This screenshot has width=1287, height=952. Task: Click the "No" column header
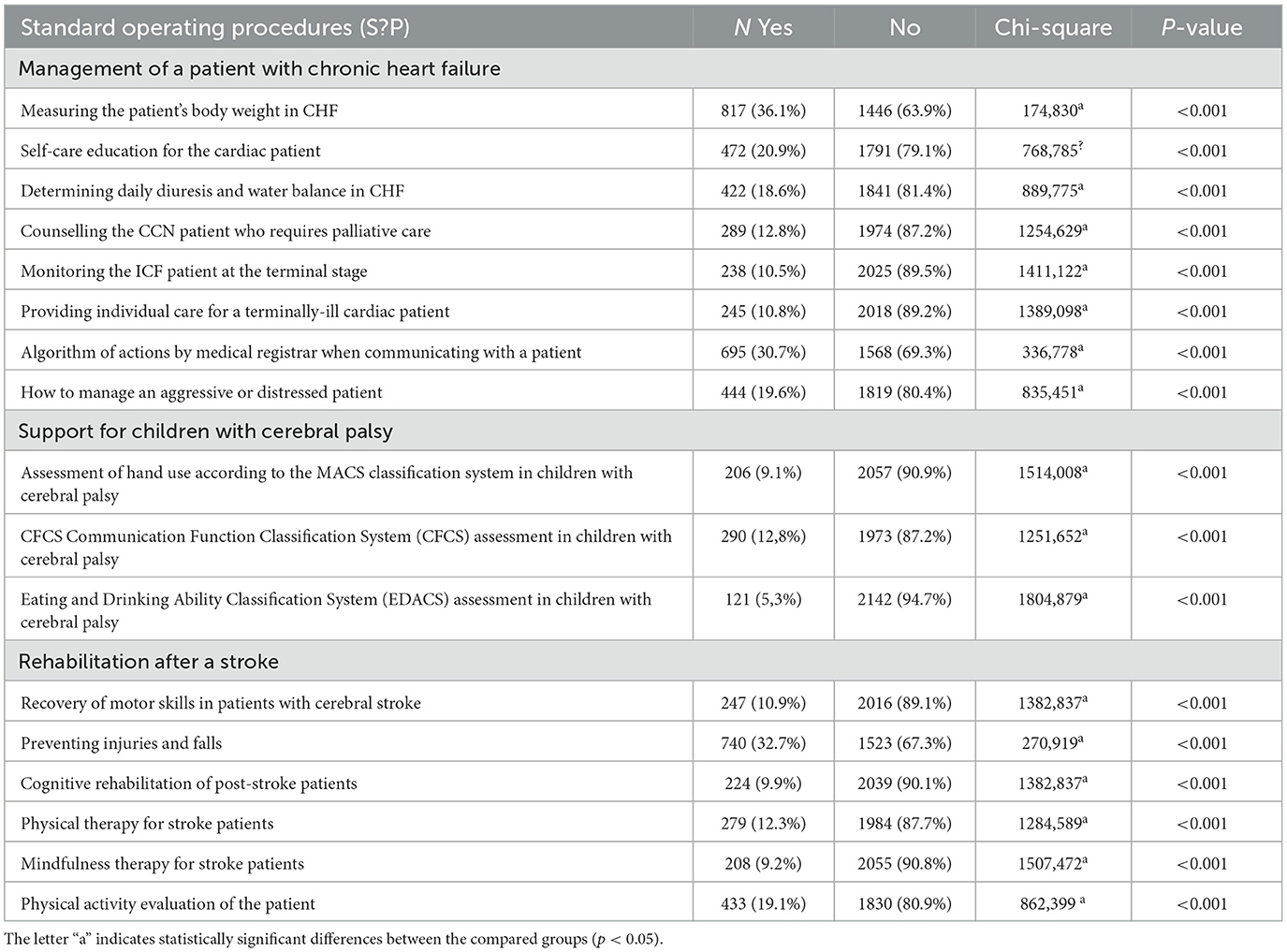(x=904, y=27)
